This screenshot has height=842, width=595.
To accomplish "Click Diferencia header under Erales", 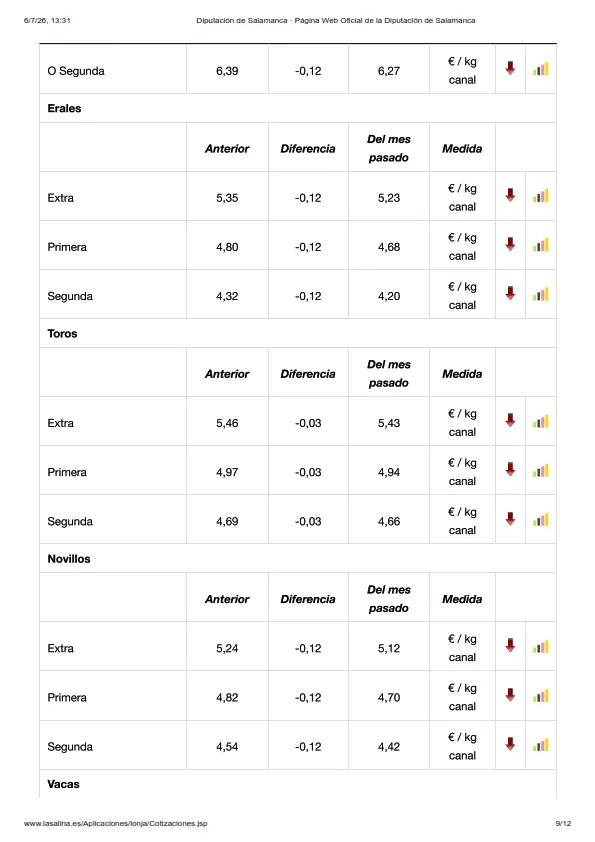I will [308, 149].
